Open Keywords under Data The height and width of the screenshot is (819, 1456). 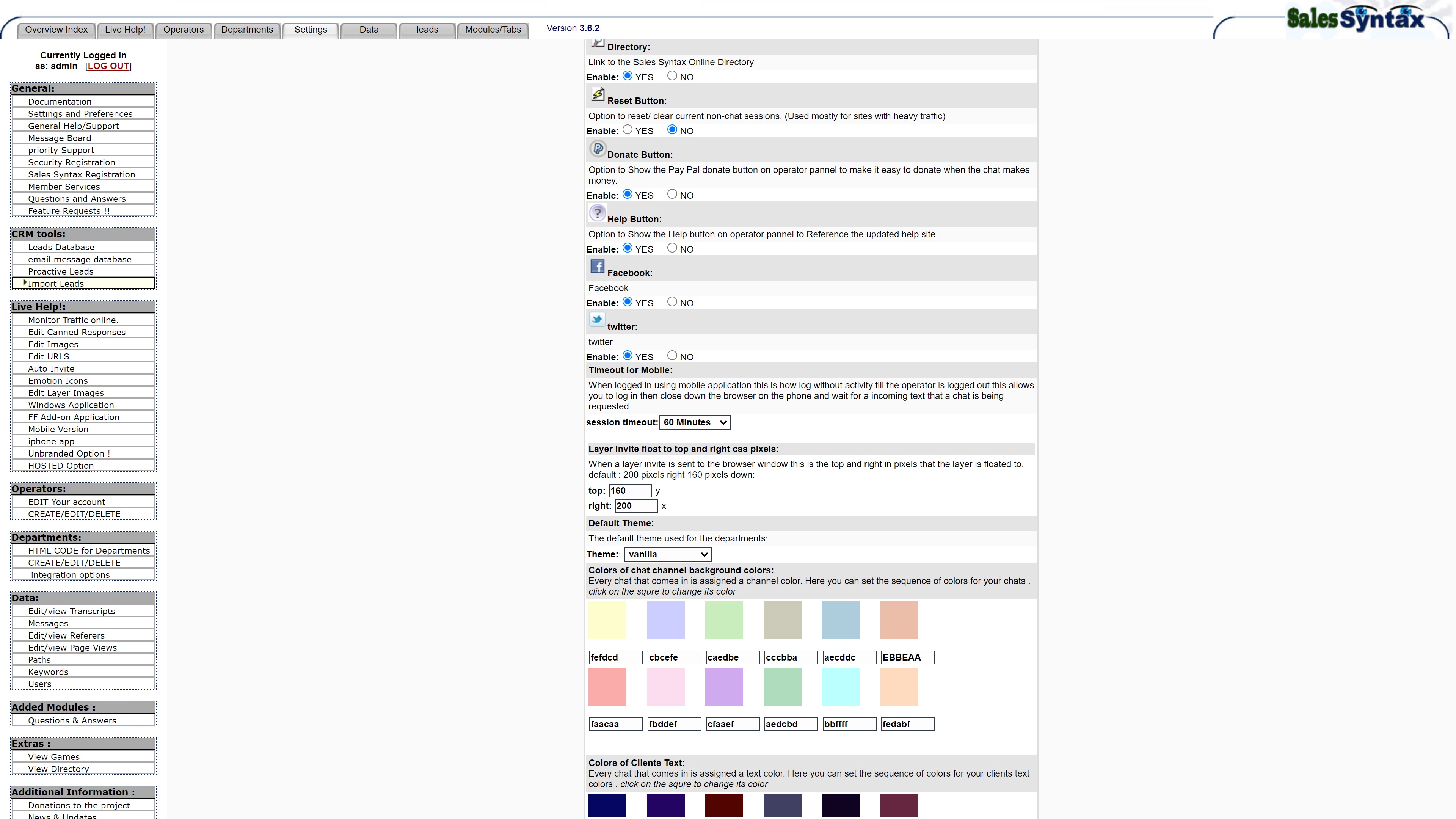(x=84, y=672)
